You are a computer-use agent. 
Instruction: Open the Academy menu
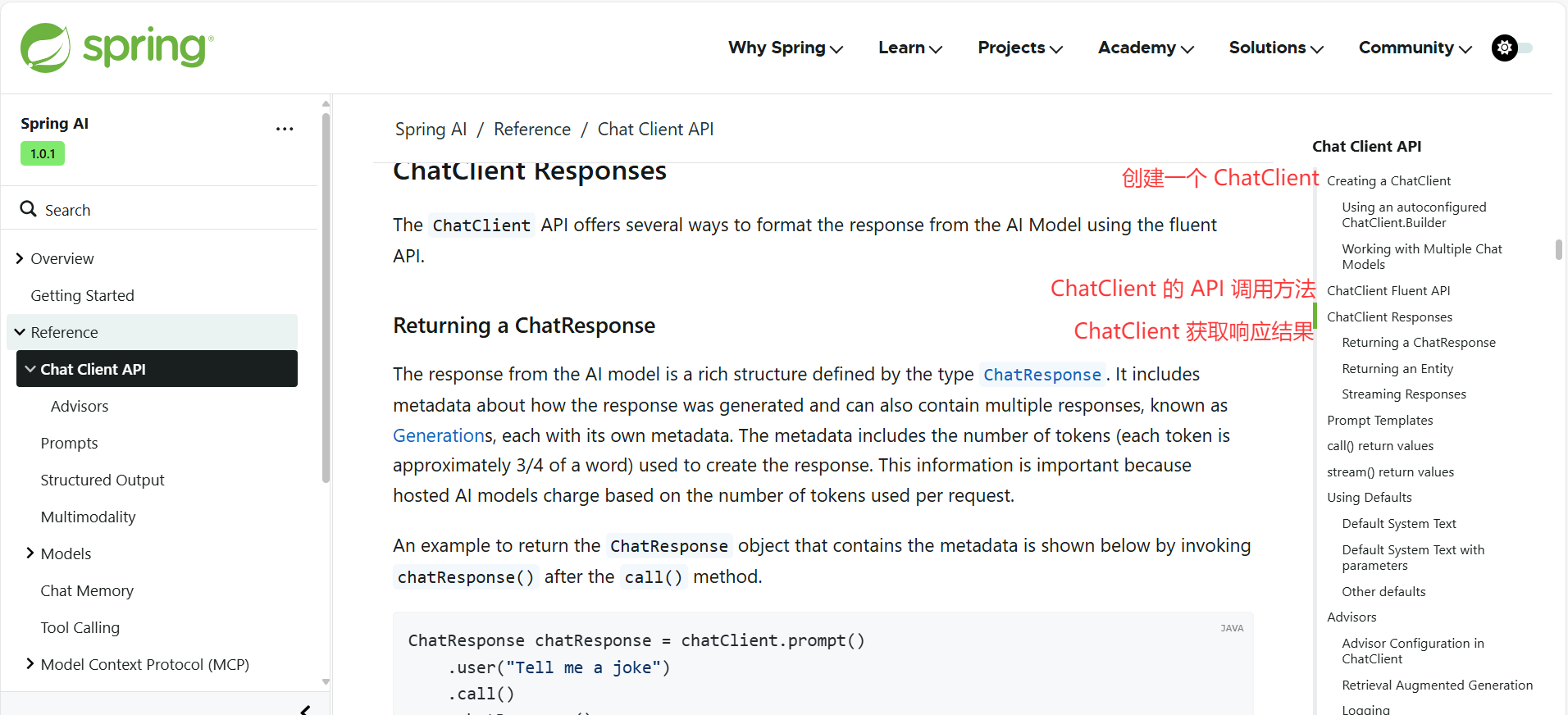pos(1146,48)
